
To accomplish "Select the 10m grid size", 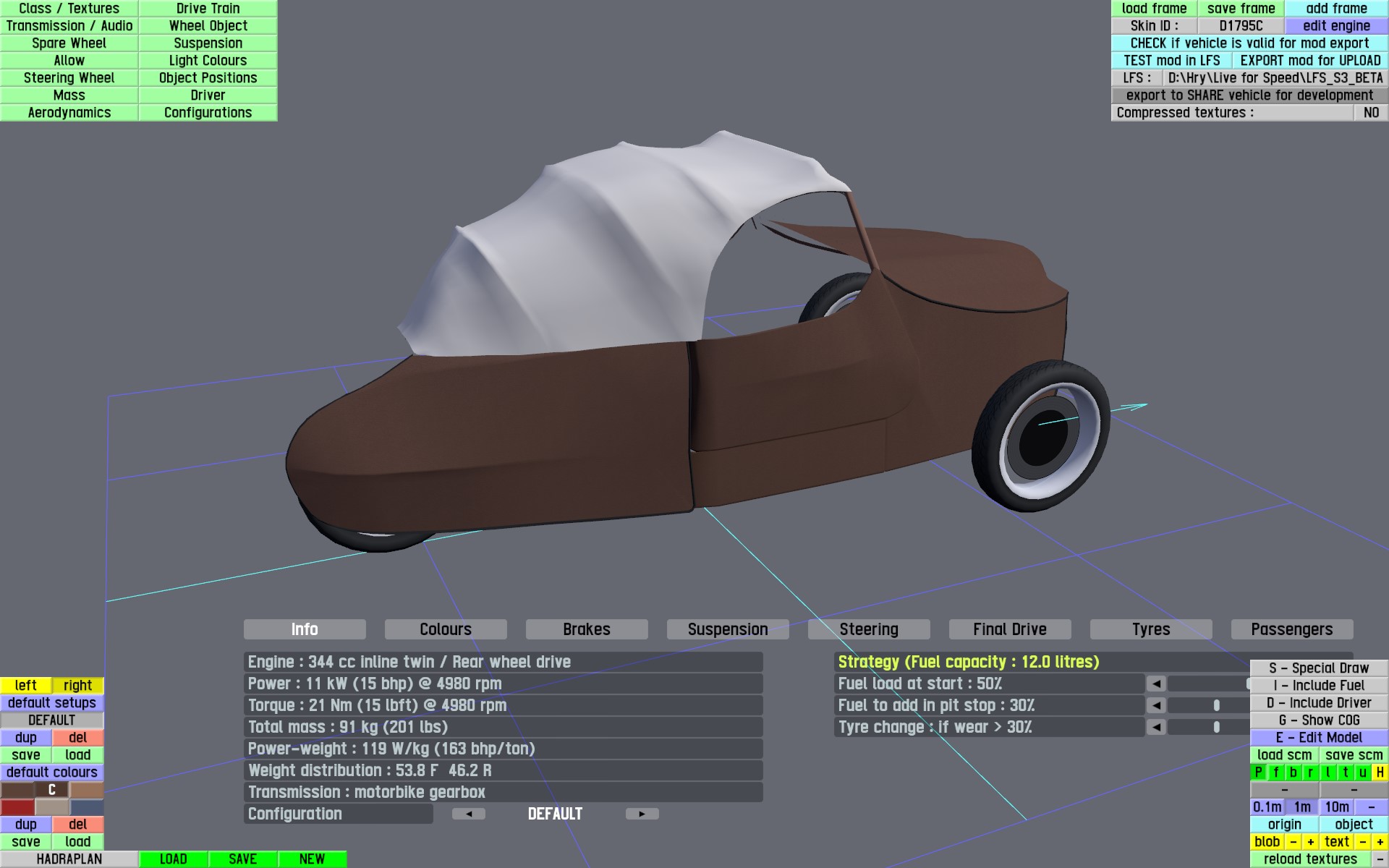I will pyautogui.click(x=1336, y=807).
